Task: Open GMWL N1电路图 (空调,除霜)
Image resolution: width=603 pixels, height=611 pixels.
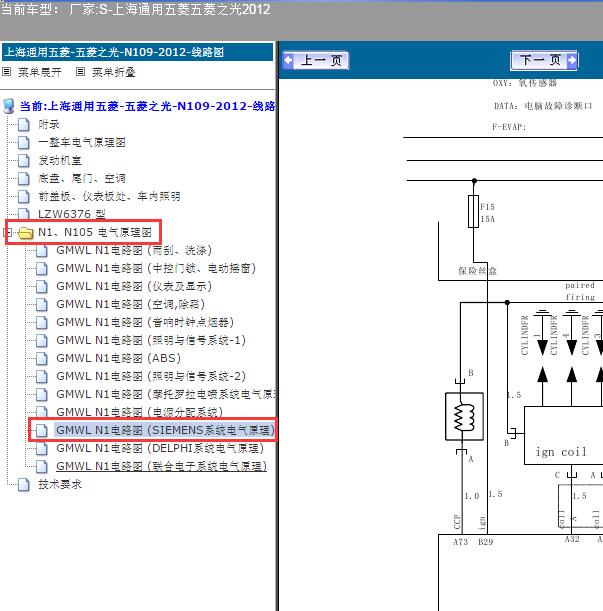Action: click(x=131, y=304)
